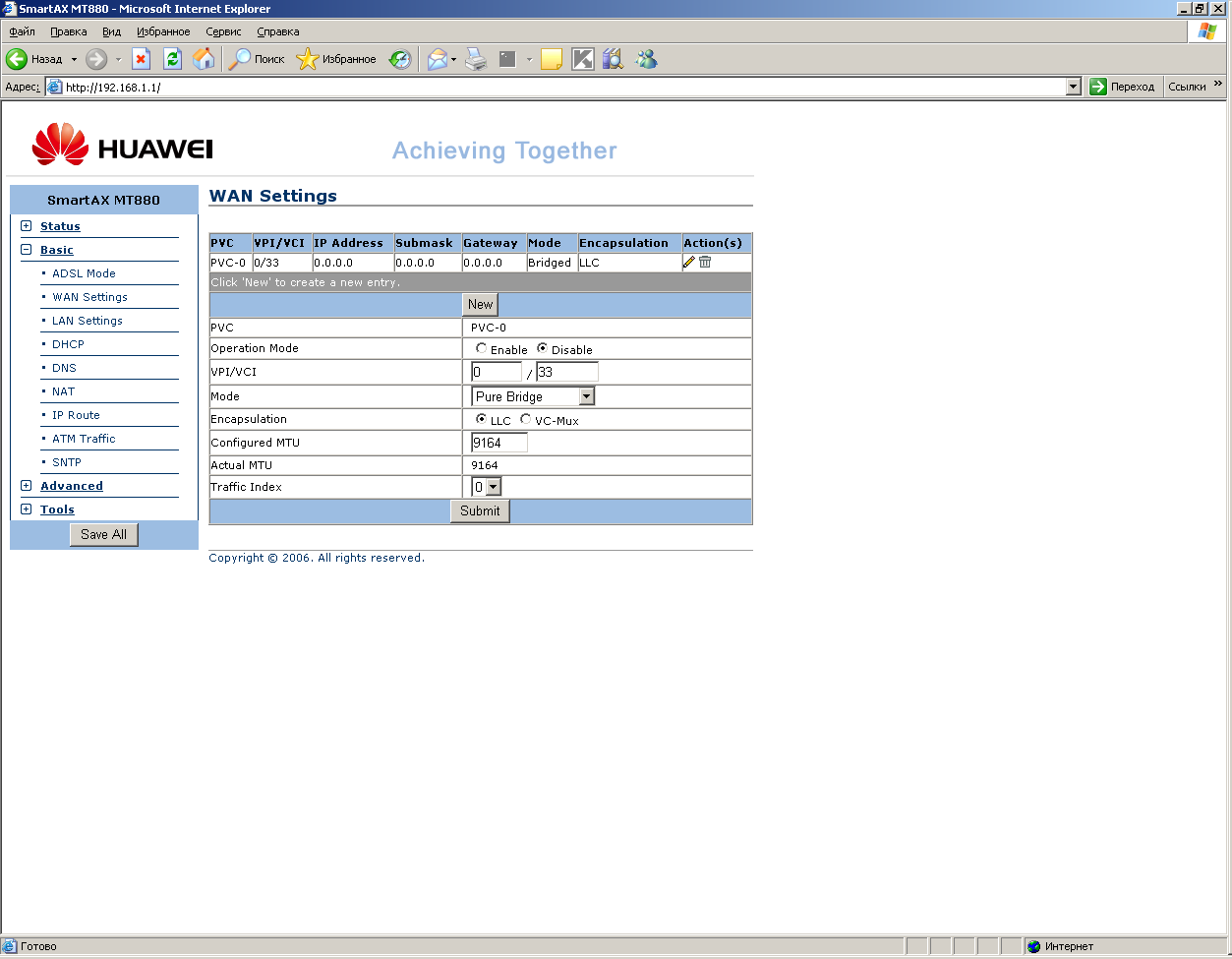
Task: Open the NAT sidebar link
Action: pos(63,391)
